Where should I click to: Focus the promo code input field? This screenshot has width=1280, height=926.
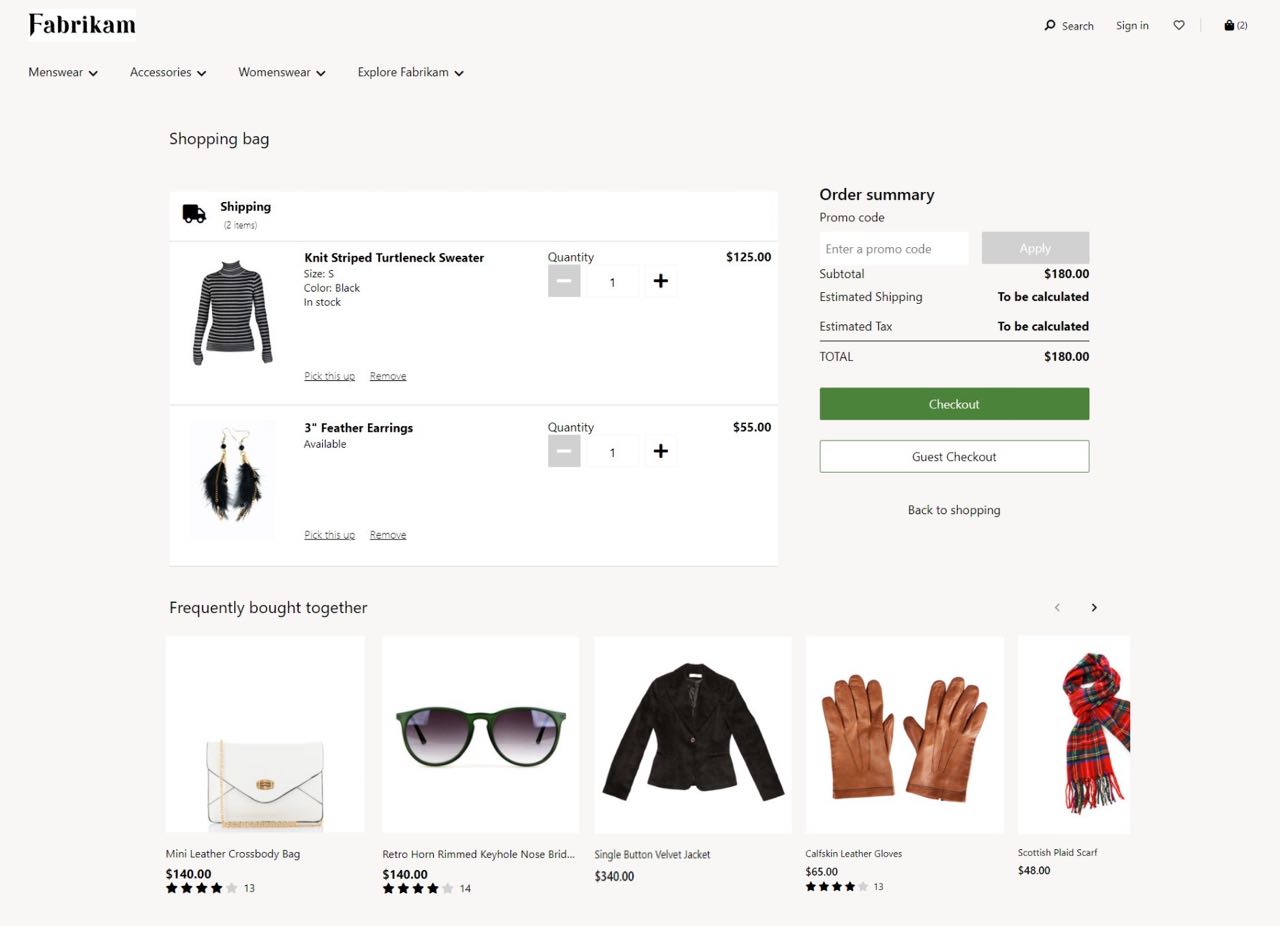coord(894,249)
